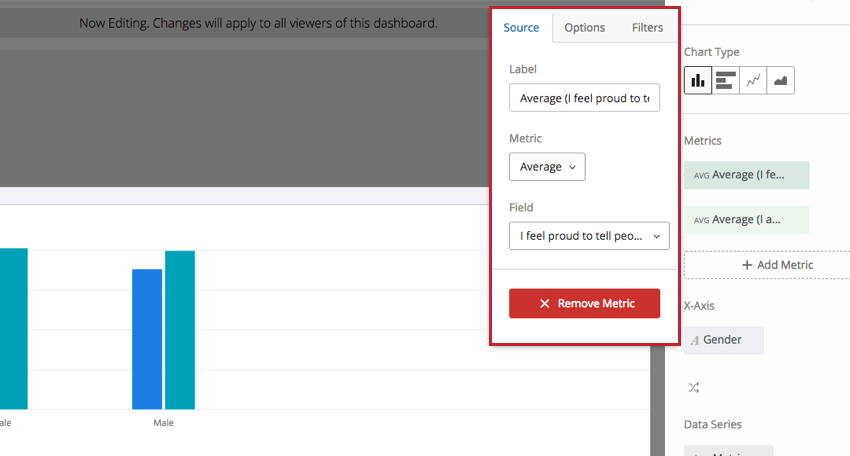Select the line chart type

pos(753,80)
